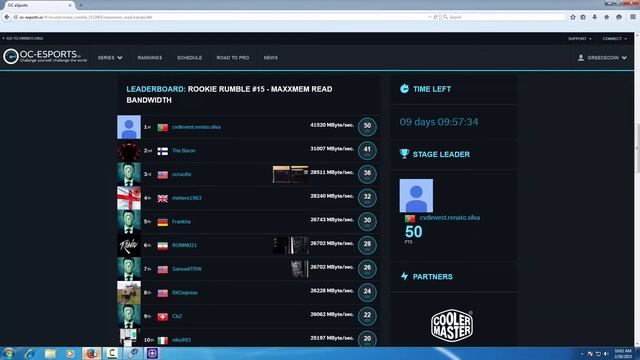Open the chat/hello icon in browser toolbar

619,17
